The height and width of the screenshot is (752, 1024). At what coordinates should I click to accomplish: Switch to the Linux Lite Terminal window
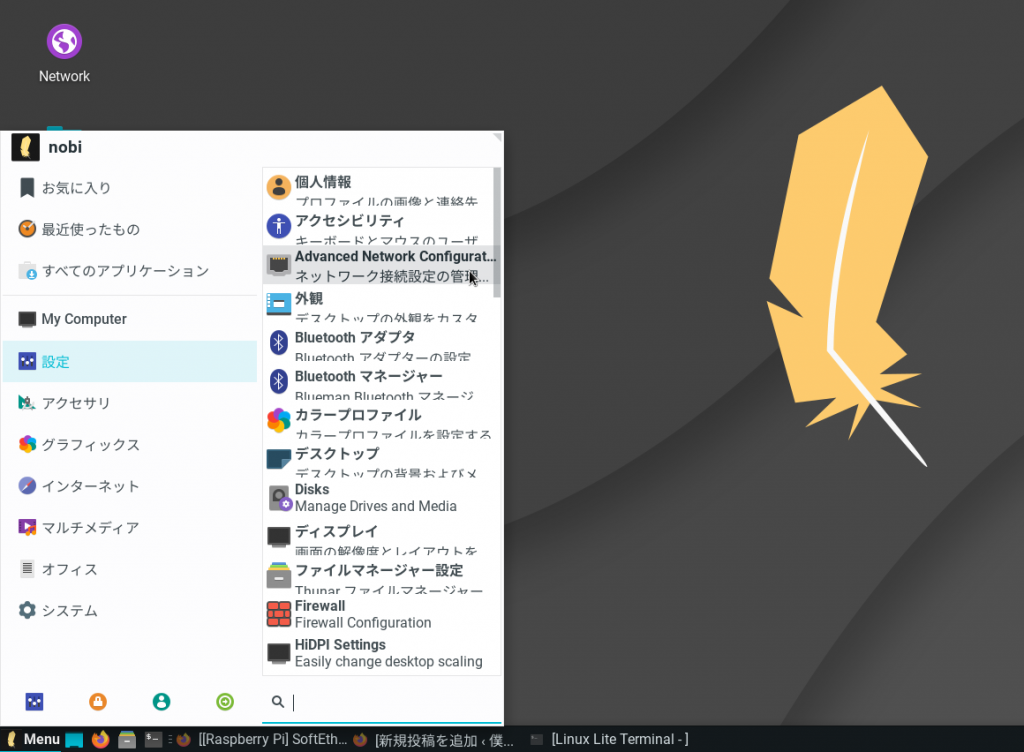click(609, 740)
